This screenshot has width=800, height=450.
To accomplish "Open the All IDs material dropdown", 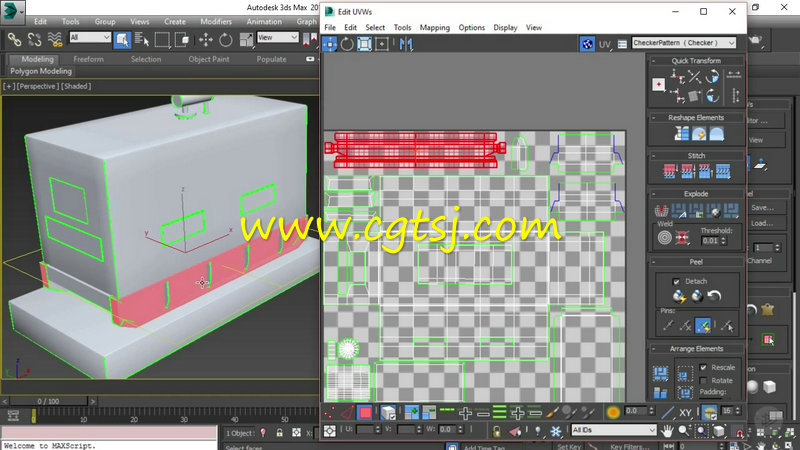I will pyautogui.click(x=613, y=430).
